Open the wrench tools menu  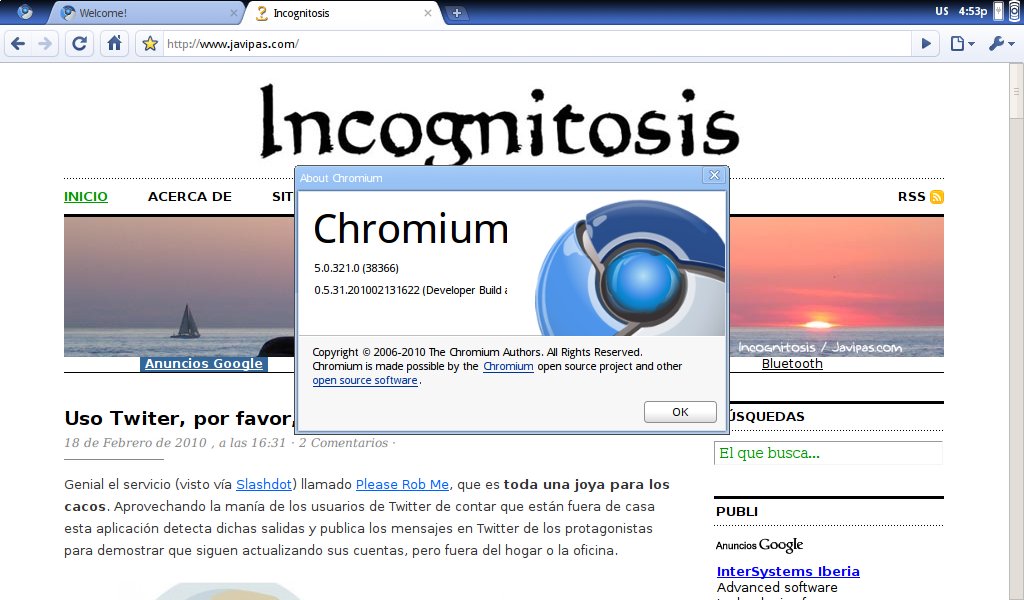(x=1001, y=44)
